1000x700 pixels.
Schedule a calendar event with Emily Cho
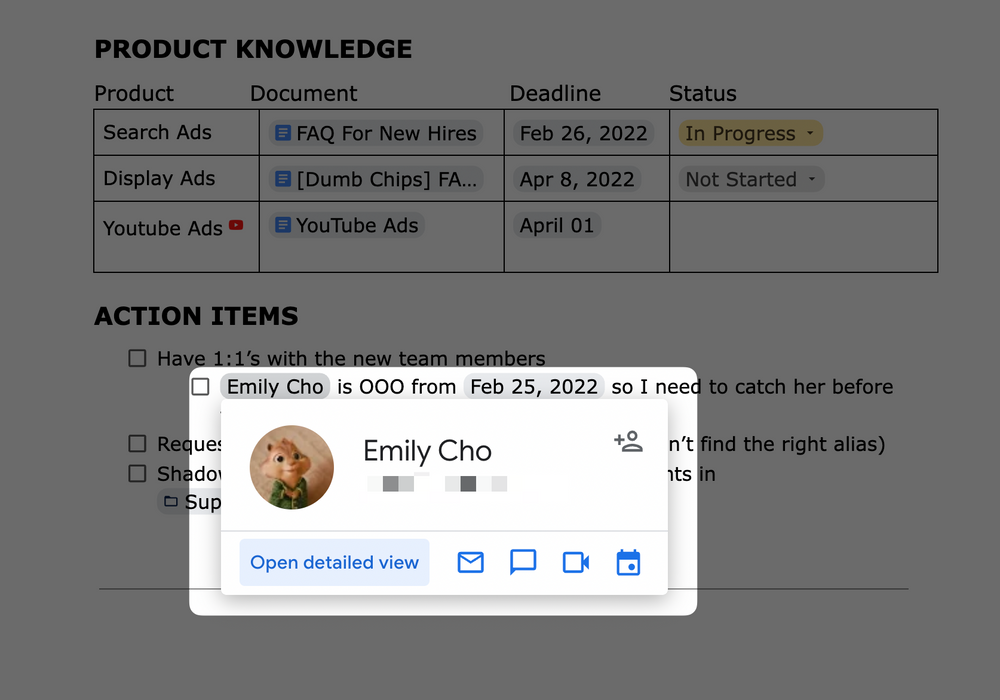628,563
